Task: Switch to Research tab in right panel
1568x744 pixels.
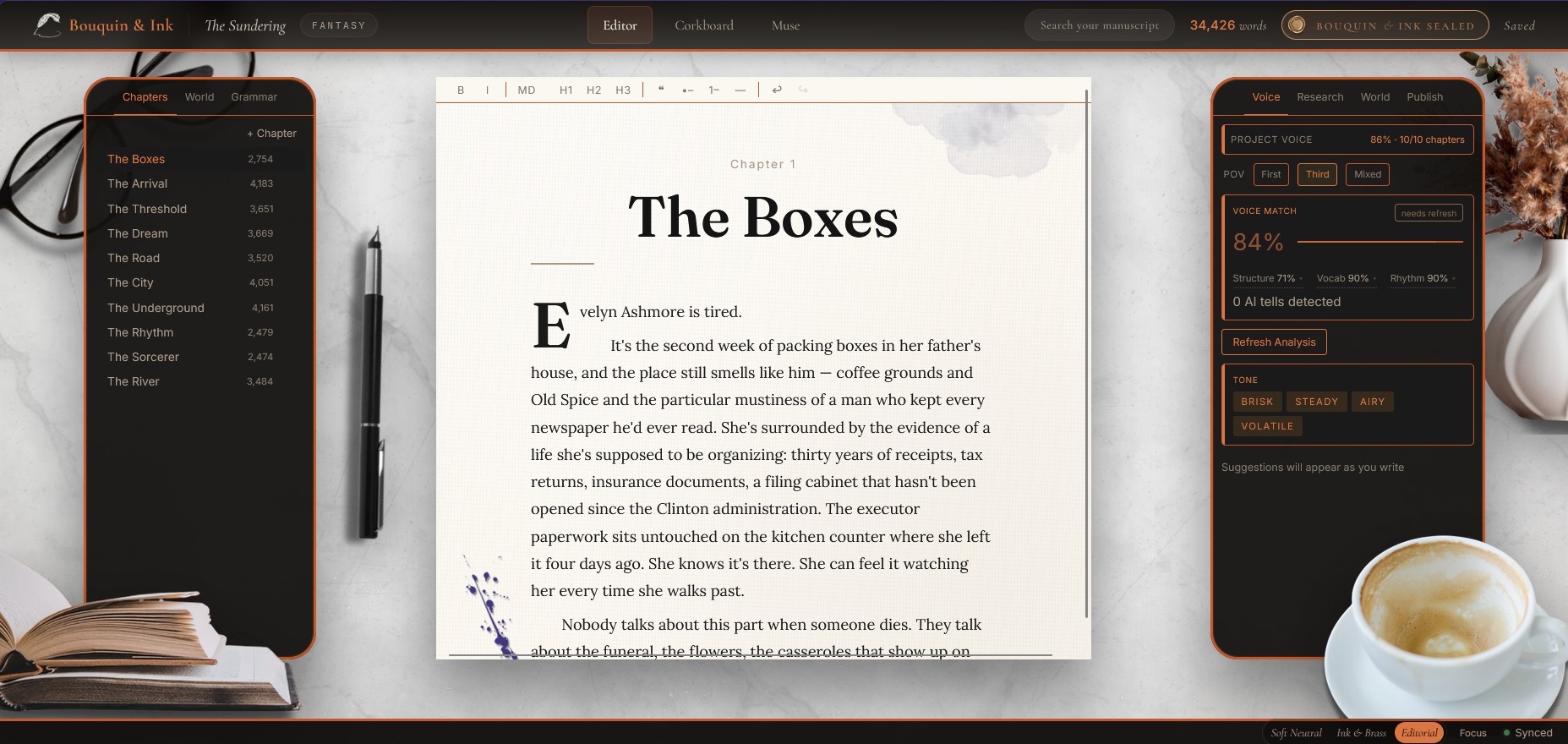Action: point(1319,97)
